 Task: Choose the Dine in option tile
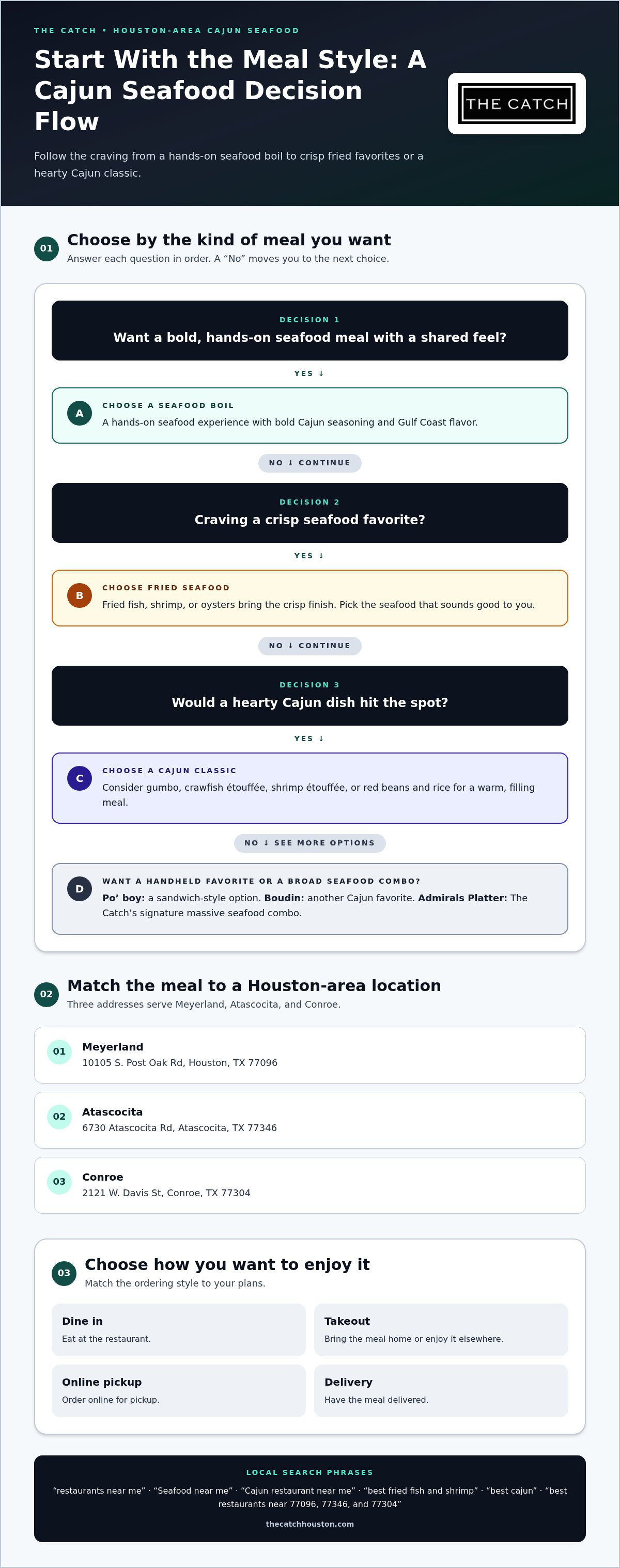[178, 1329]
